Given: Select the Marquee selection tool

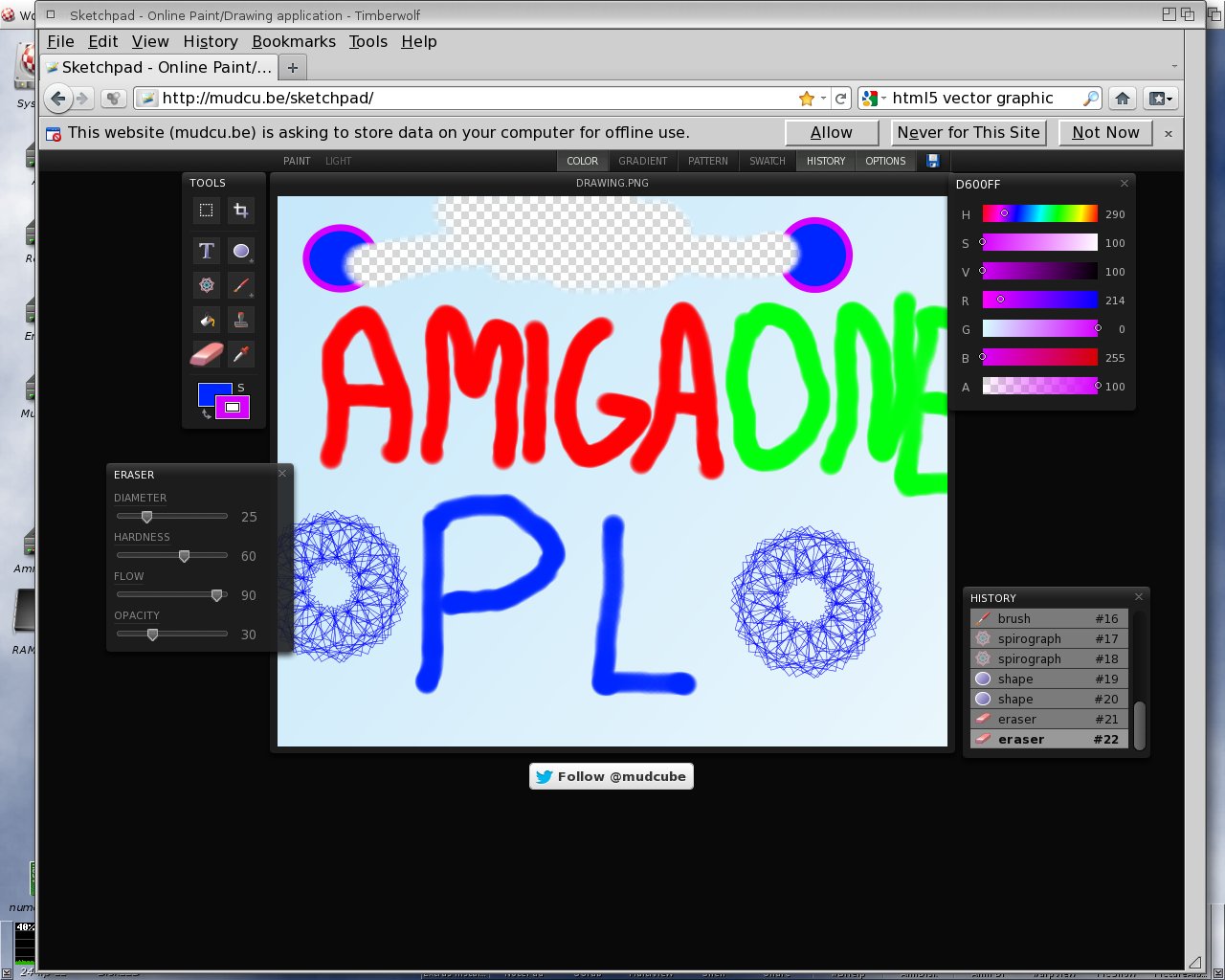Looking at the screenshot, I should point(206,211).
